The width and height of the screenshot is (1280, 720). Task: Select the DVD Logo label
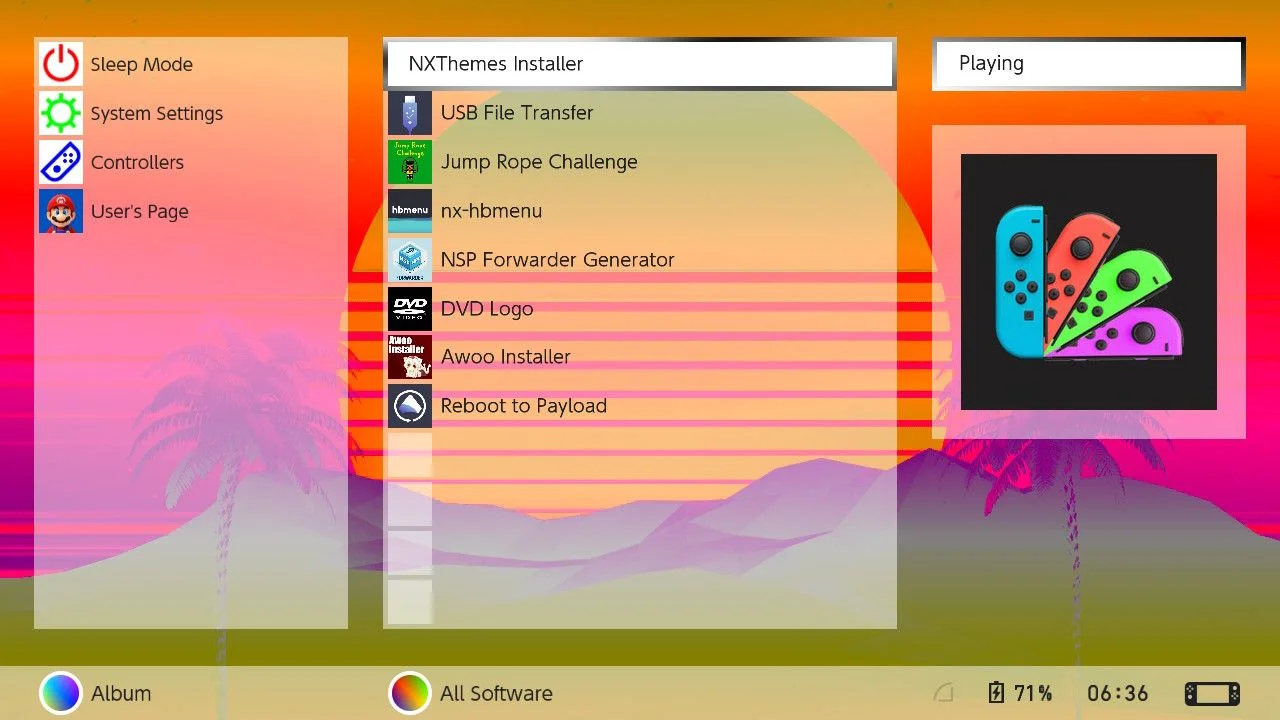[487, 309]
